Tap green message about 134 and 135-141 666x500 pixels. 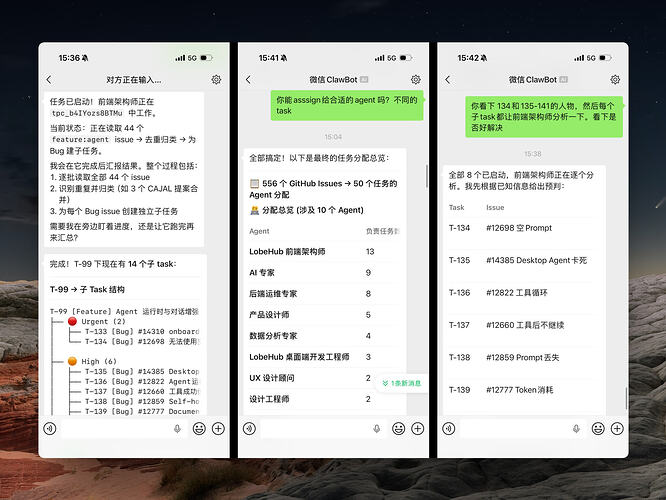pos(544,116)
